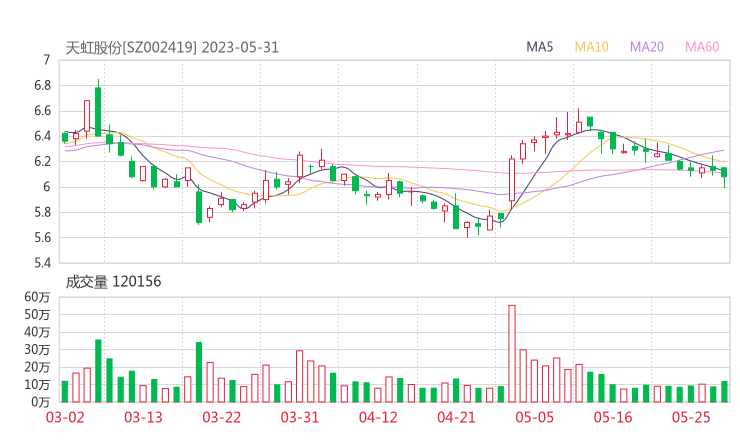Click the 成交量 120156 volume label
The width and height of the screenshot is (740, 440).
(x=113, y=282)
